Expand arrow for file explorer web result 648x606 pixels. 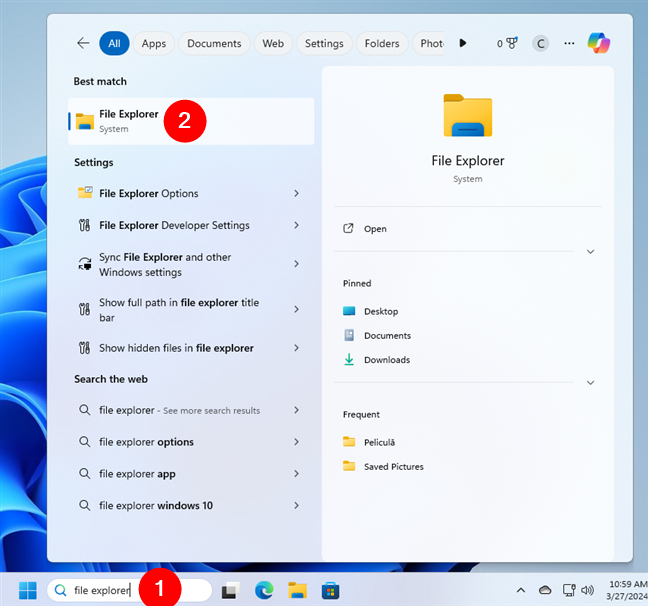(296, 410)
